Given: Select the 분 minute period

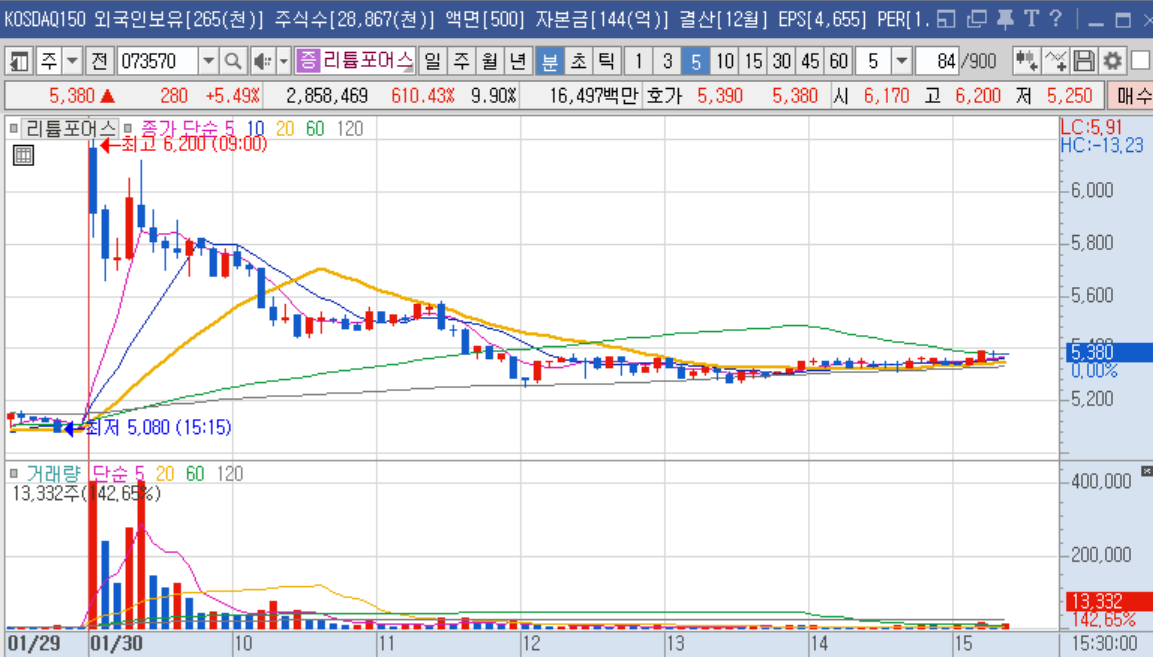Looking at the screenshot, I should click(x=550, y=61).
